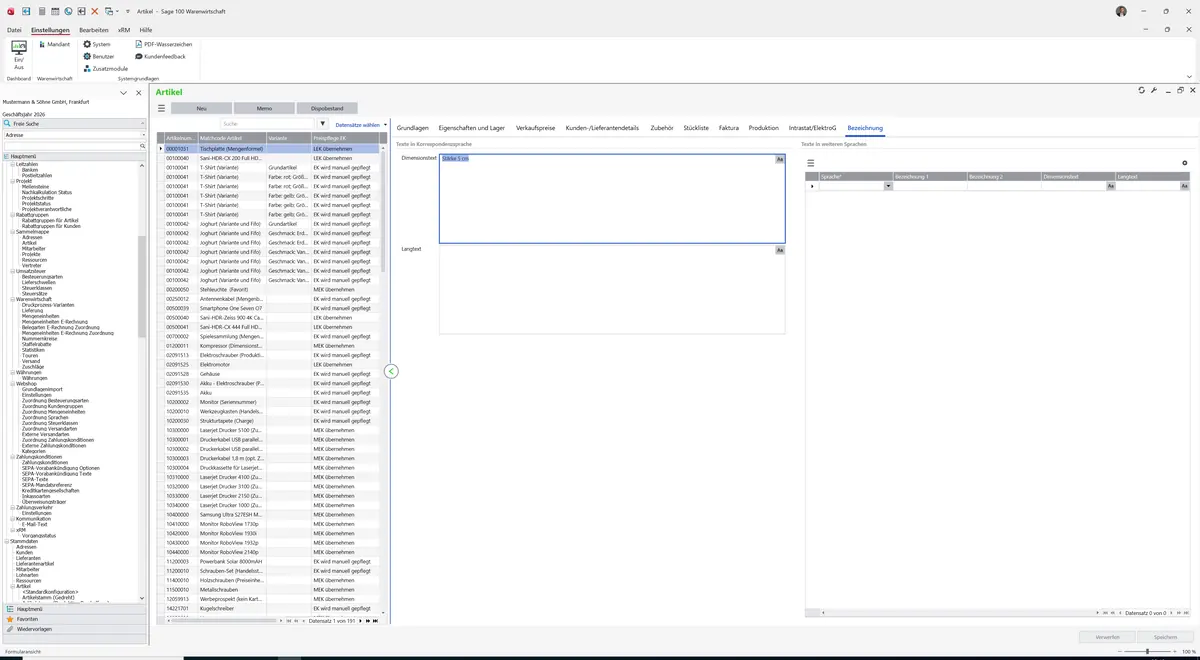Open the Bearbeiten menu

(x=94, y=30)
